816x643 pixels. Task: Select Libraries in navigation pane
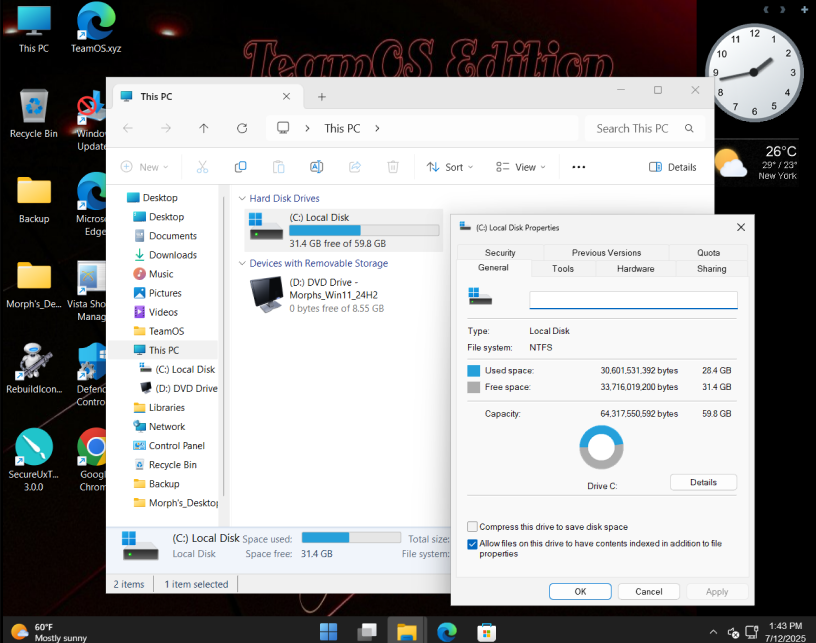(x=167, y=407)
